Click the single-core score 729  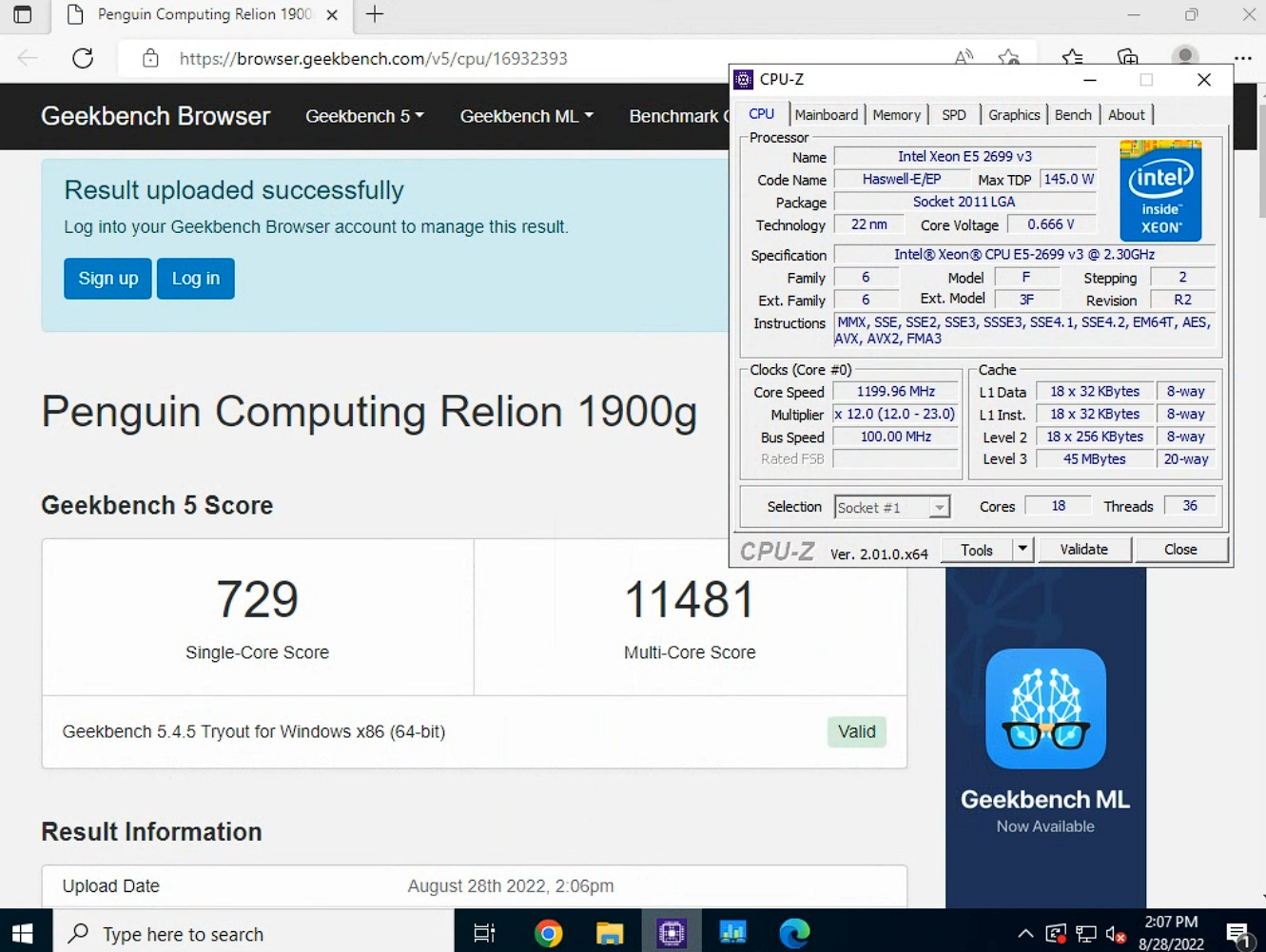click(257, 599)
